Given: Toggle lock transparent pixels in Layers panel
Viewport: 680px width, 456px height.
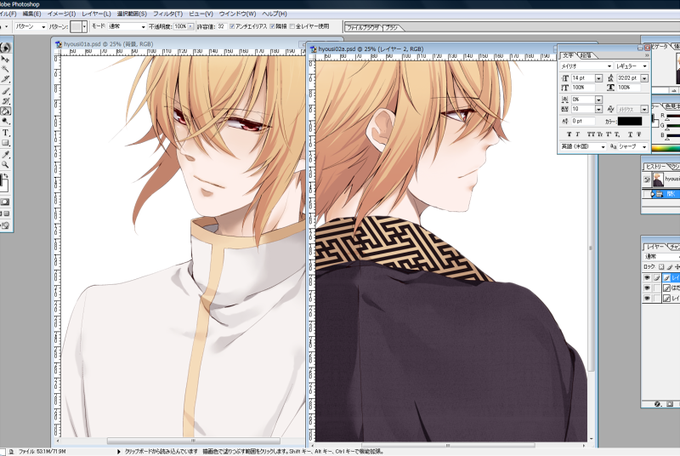Looking at the screenshot, I should tap(661, 267).
